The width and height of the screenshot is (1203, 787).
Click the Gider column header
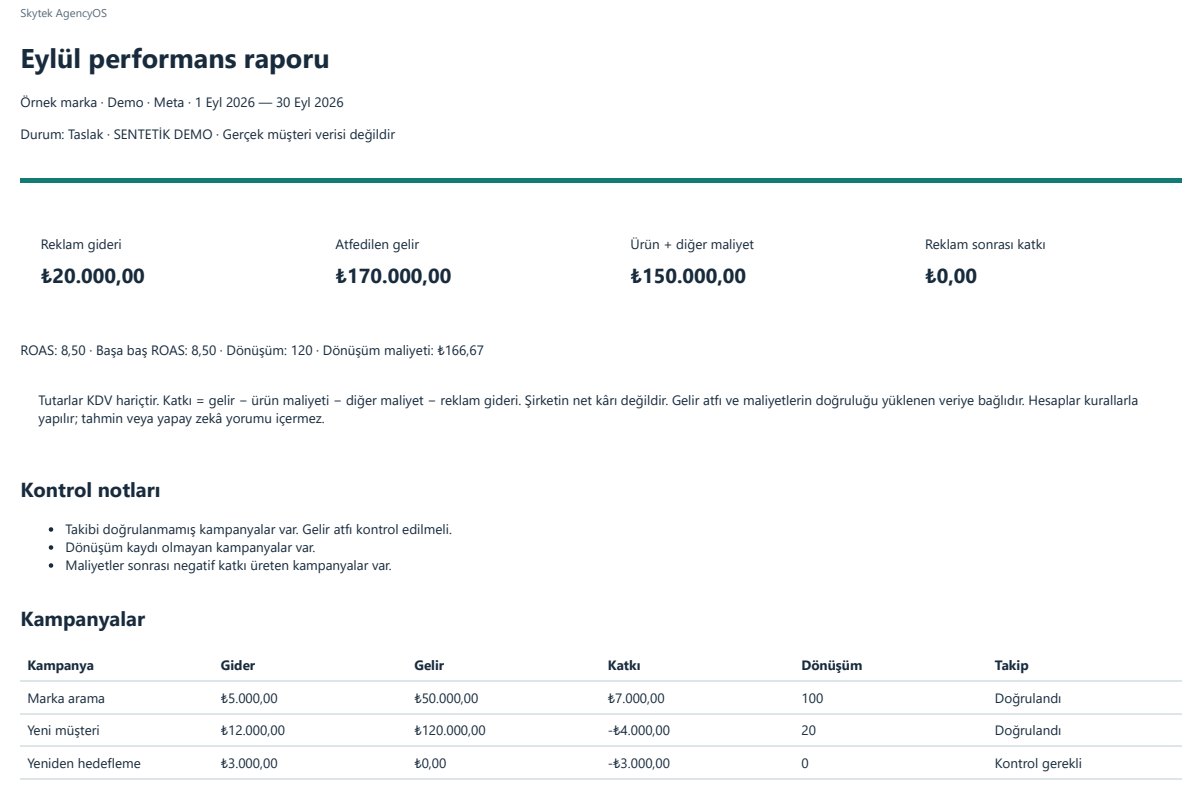(237, 665)
